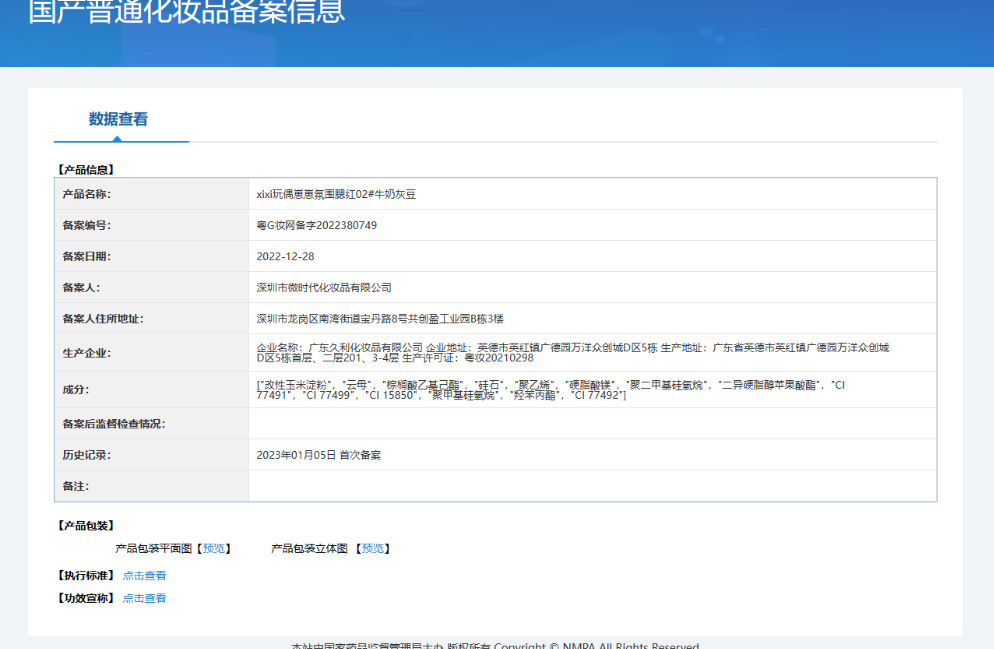Click the 成分 row label
This screenshot has width=994, height=649.
tap(76, 390)
